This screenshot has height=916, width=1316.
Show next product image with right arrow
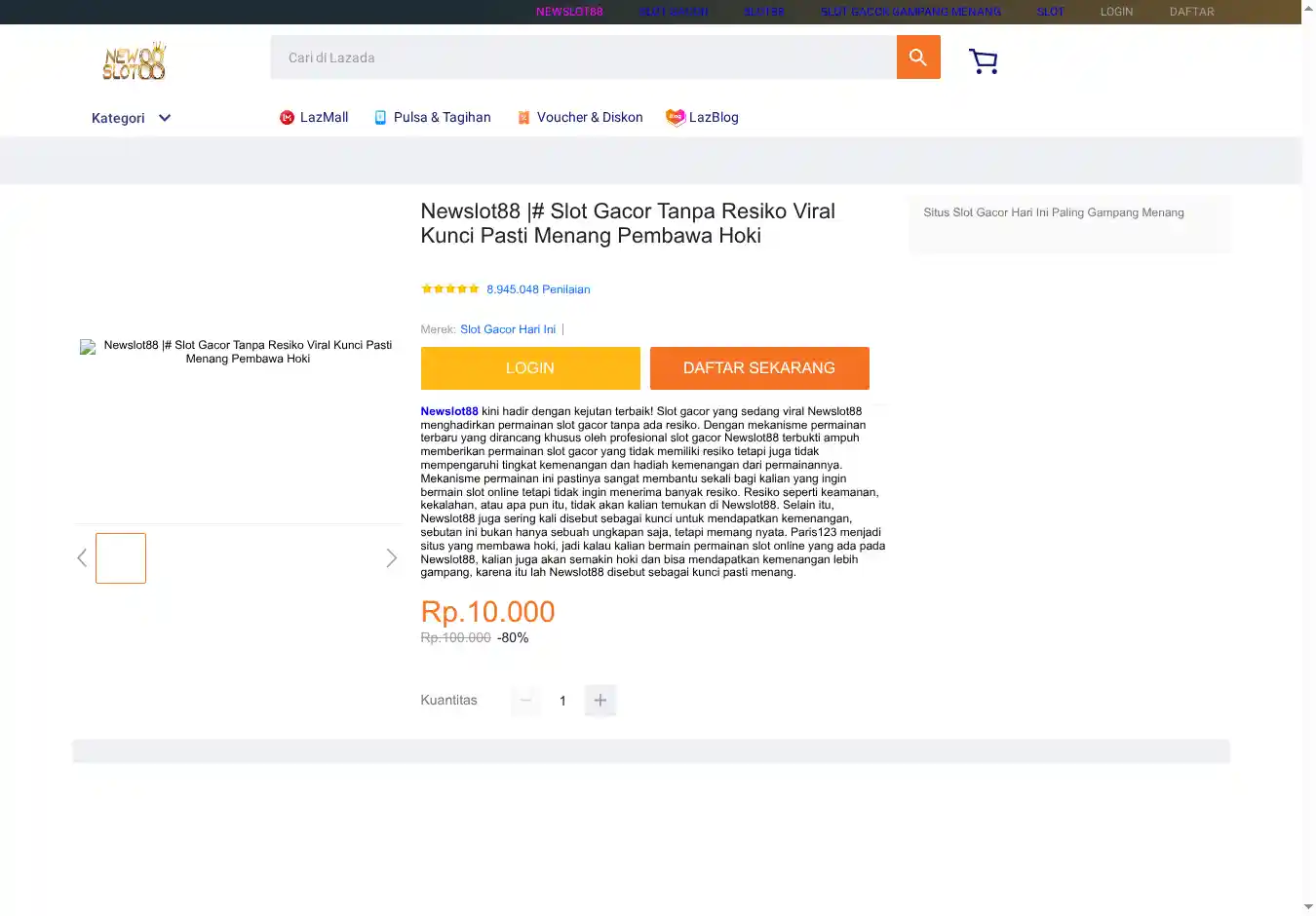391,558
